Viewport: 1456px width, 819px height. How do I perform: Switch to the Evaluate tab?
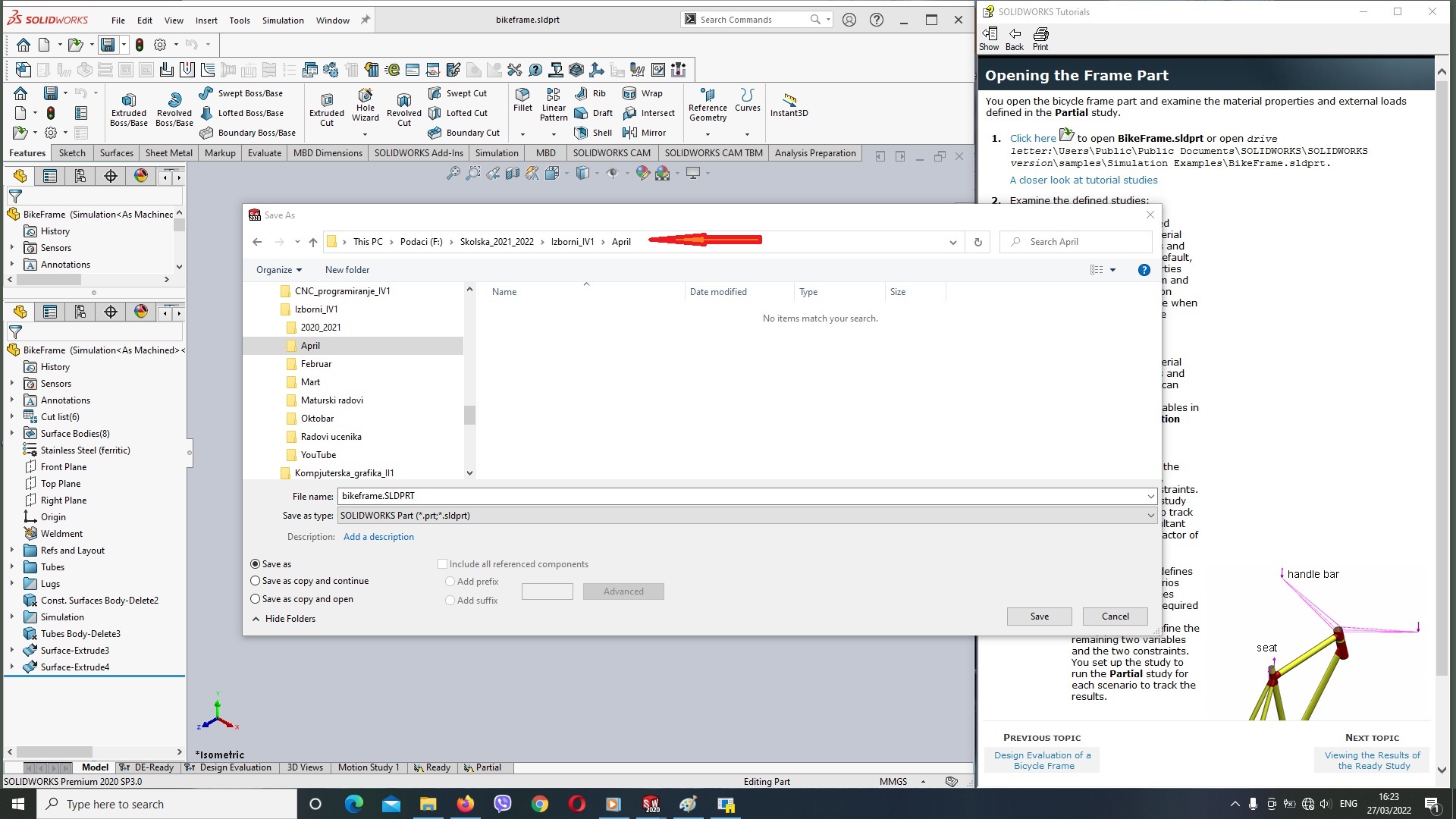[265, 153]
